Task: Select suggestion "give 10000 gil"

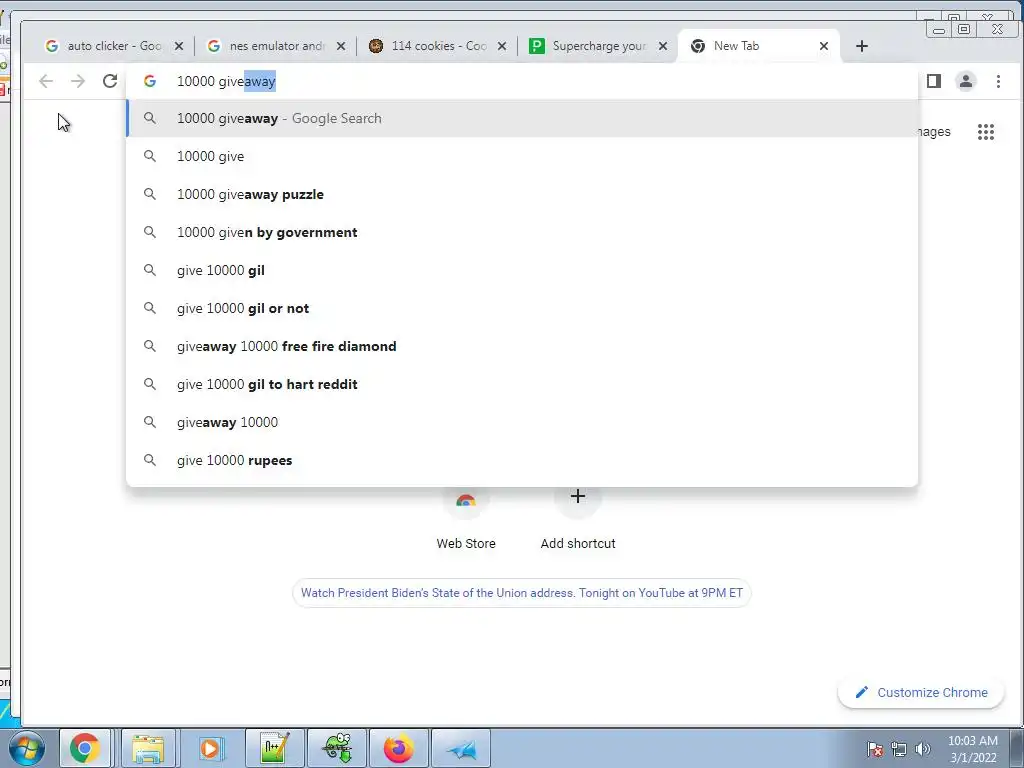Action: pyautogui.click(x=522, y=270)
